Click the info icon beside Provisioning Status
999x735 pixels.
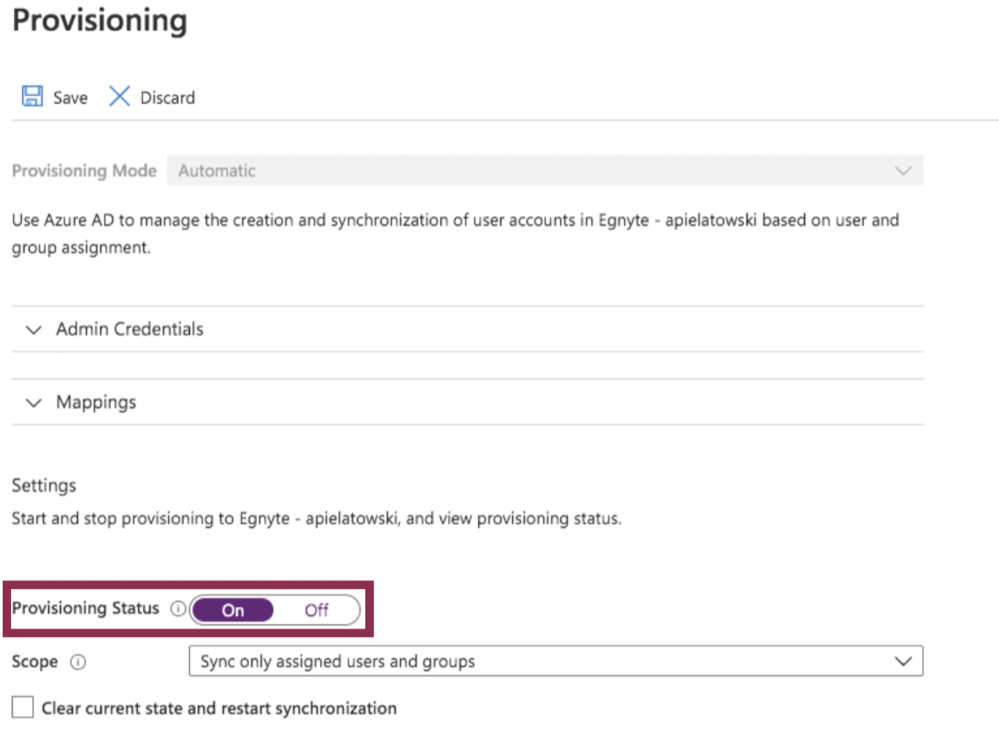tap(176, 609)
